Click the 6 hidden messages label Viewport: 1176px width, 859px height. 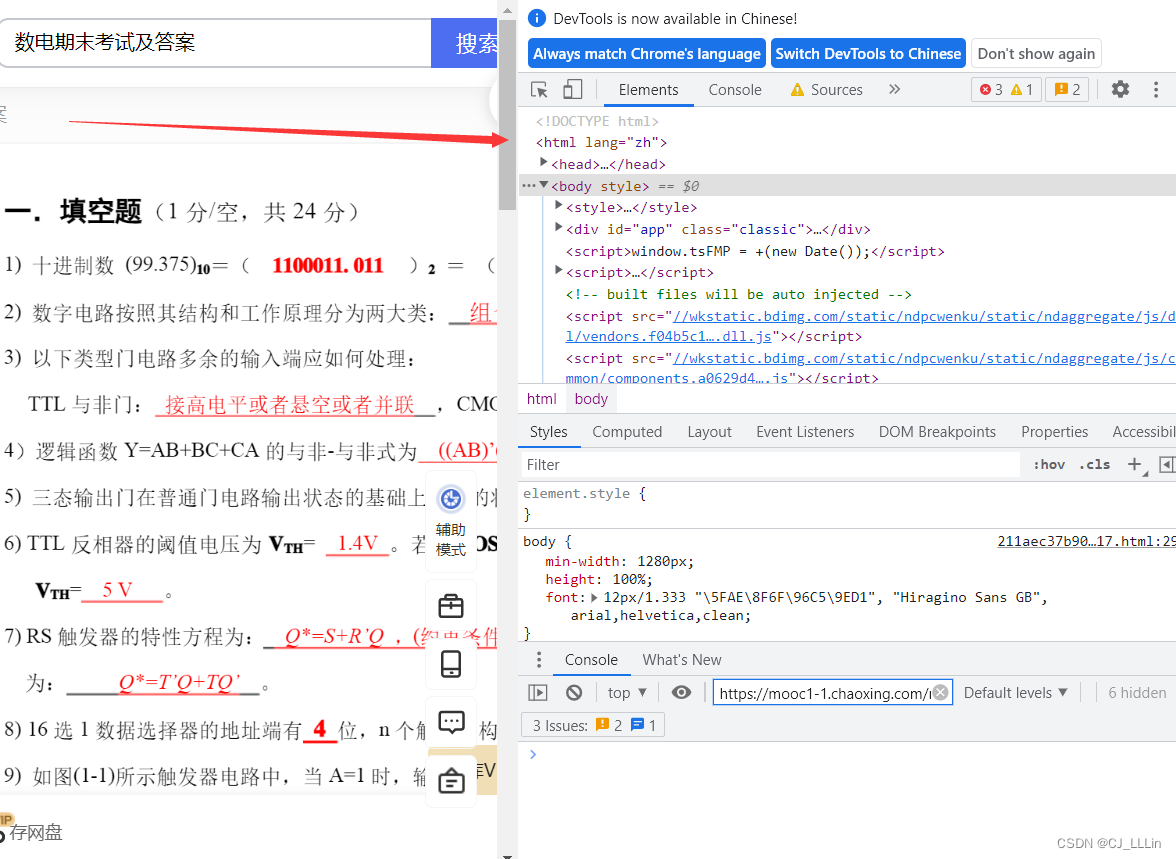1137,692
